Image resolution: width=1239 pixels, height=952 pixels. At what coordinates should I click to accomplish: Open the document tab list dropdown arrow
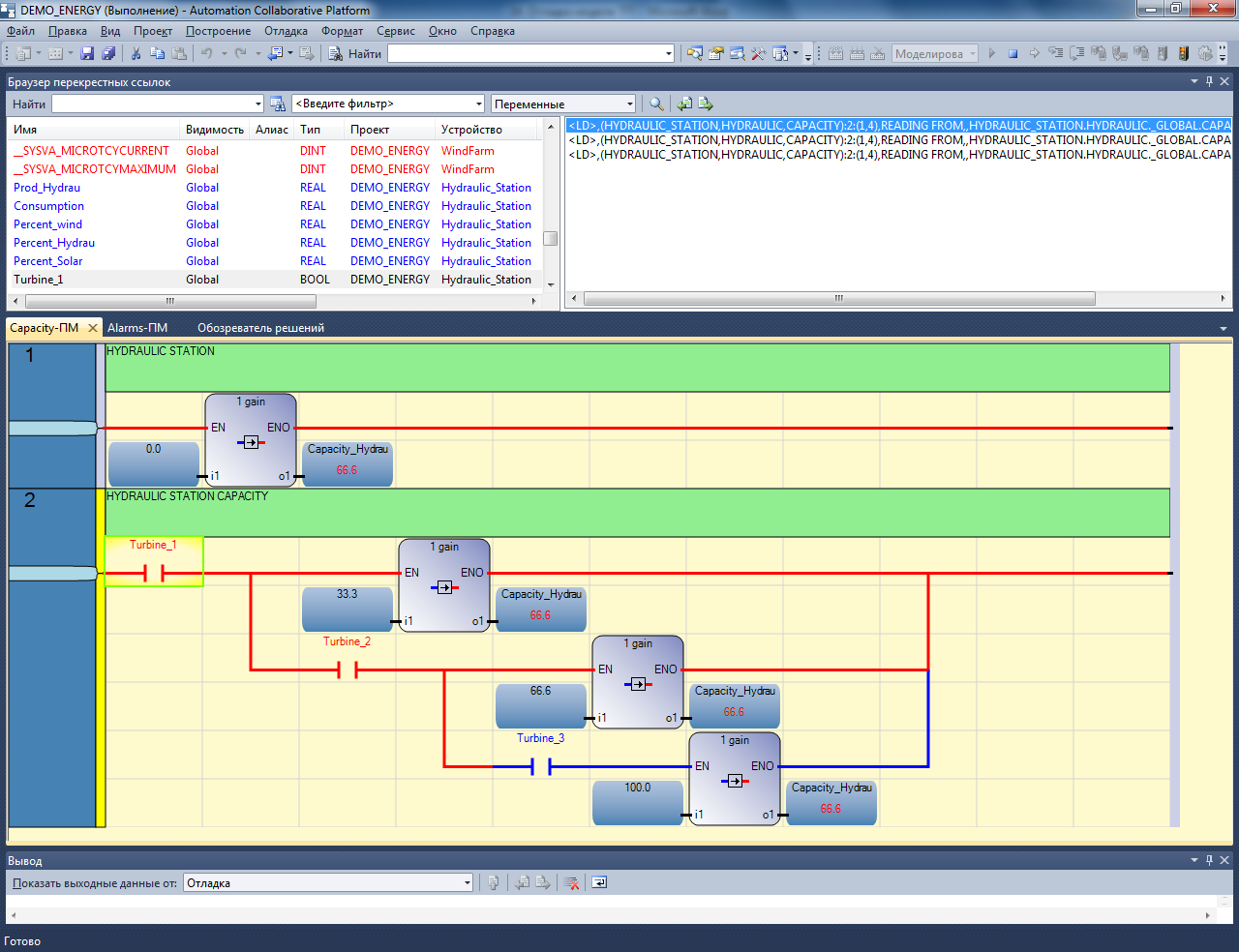click(1224, 329)
